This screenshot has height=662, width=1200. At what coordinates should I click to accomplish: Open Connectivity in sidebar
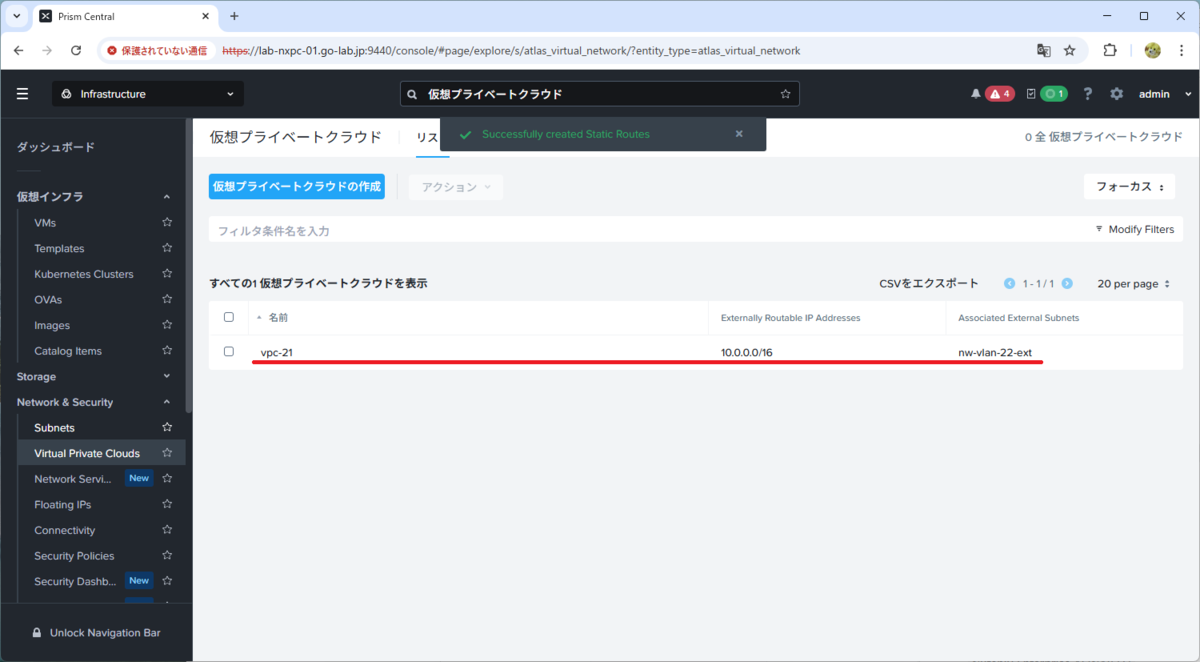65,530
